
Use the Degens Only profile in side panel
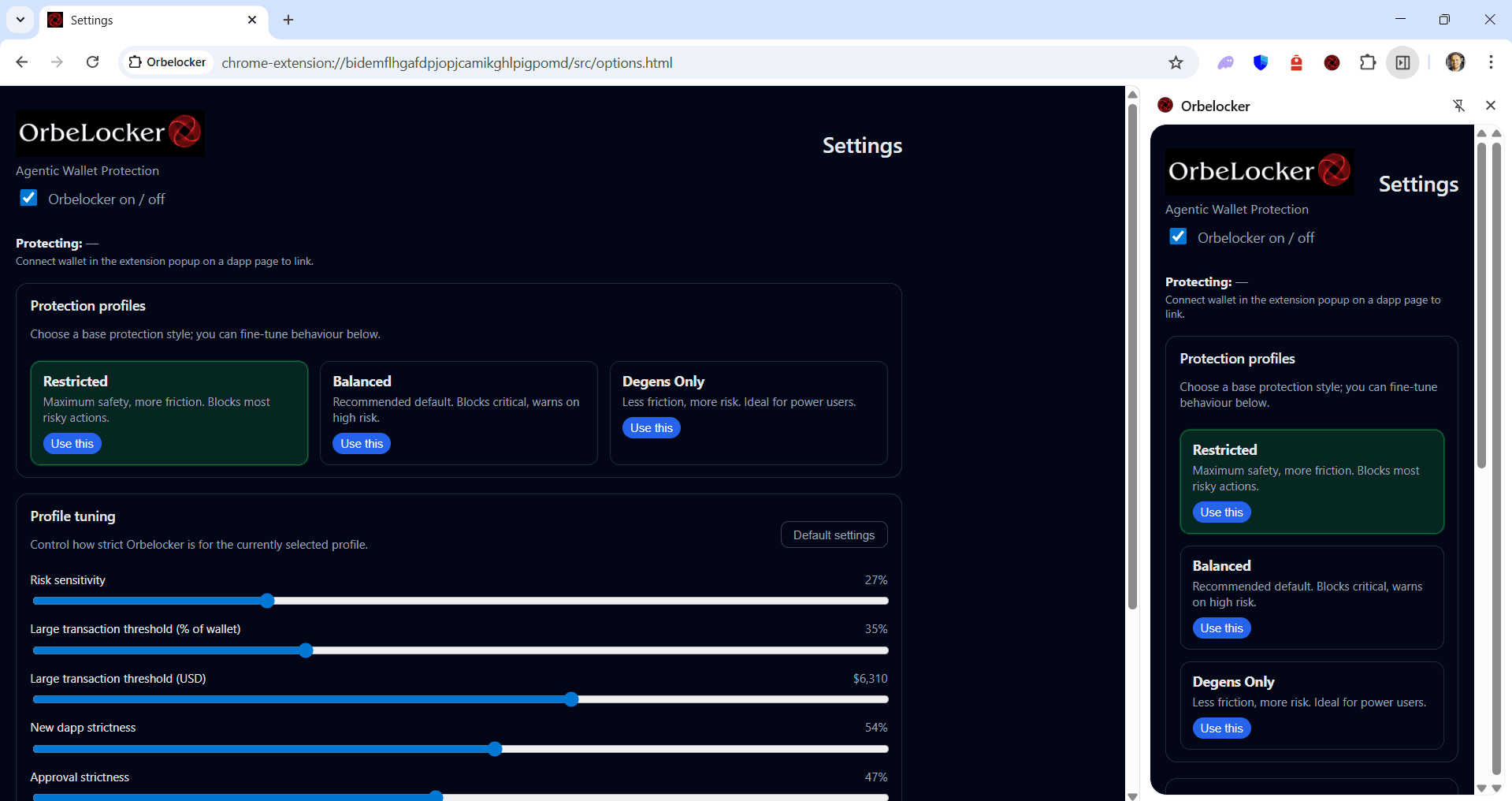coord(1221,728)
